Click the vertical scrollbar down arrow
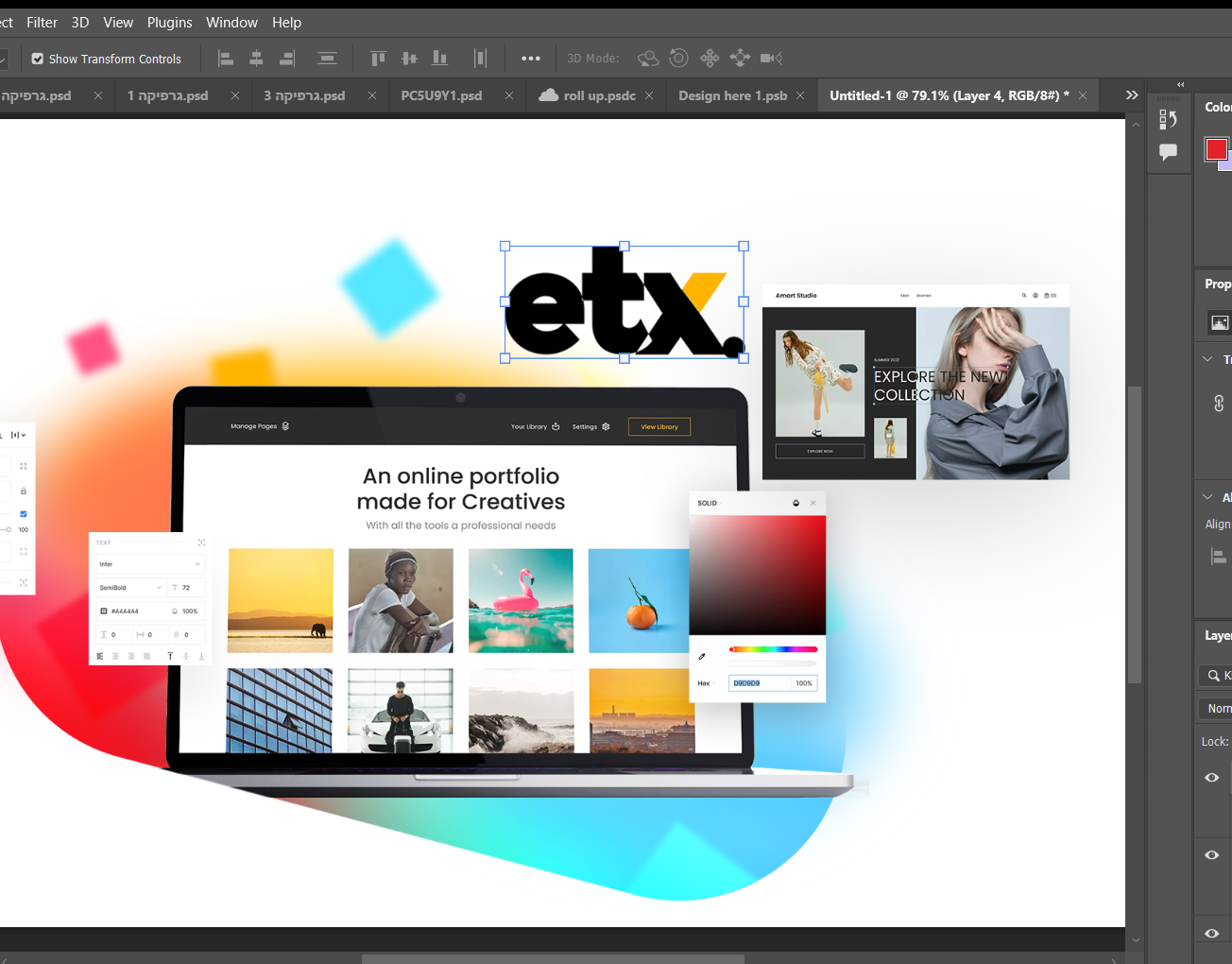 pyautogui.click(x=1135, y=940)
